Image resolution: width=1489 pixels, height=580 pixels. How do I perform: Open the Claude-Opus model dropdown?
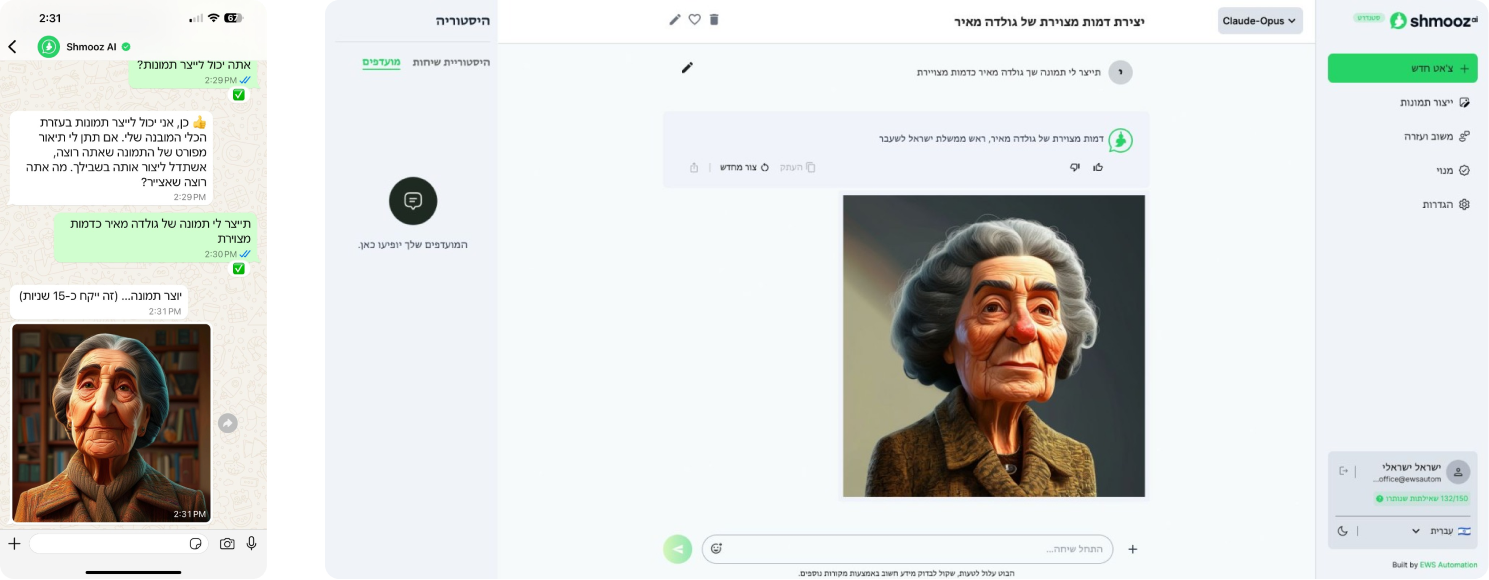click(x=1259, y=21)
